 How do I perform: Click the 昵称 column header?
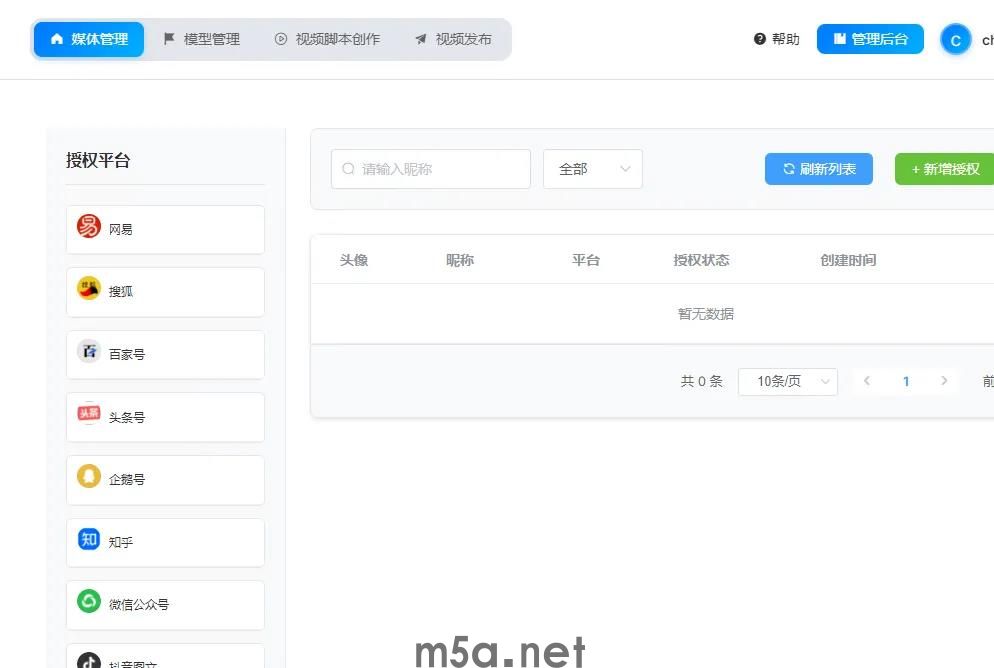coord(460,260)
